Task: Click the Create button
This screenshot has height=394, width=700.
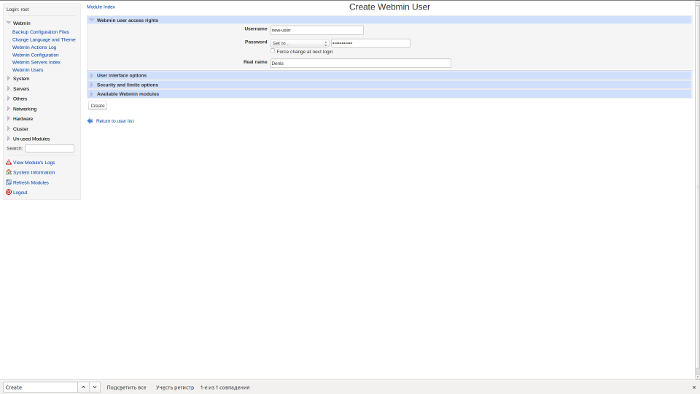Action: click(x=97, y=106)
